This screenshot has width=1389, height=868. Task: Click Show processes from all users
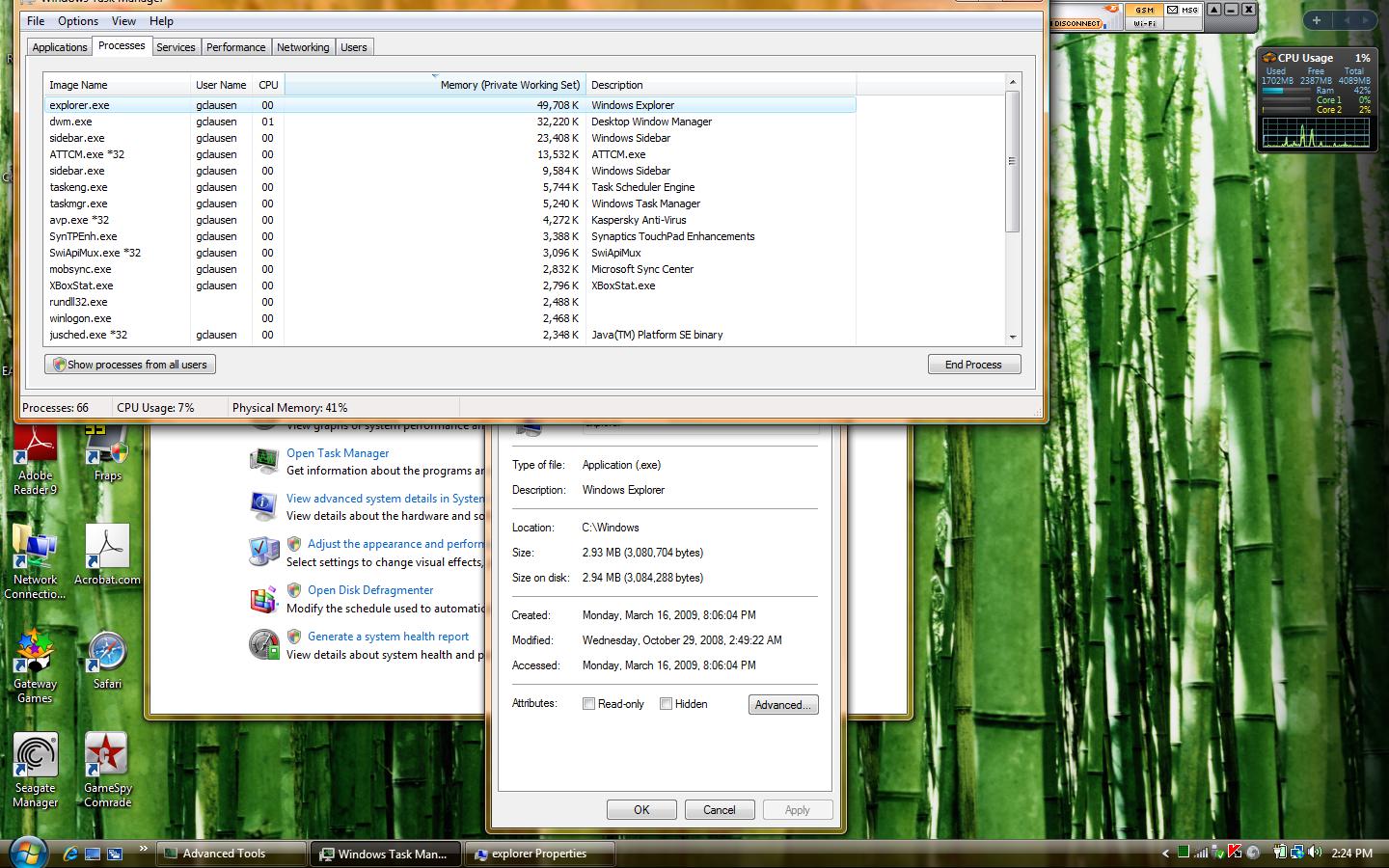[x=129, y=365]
